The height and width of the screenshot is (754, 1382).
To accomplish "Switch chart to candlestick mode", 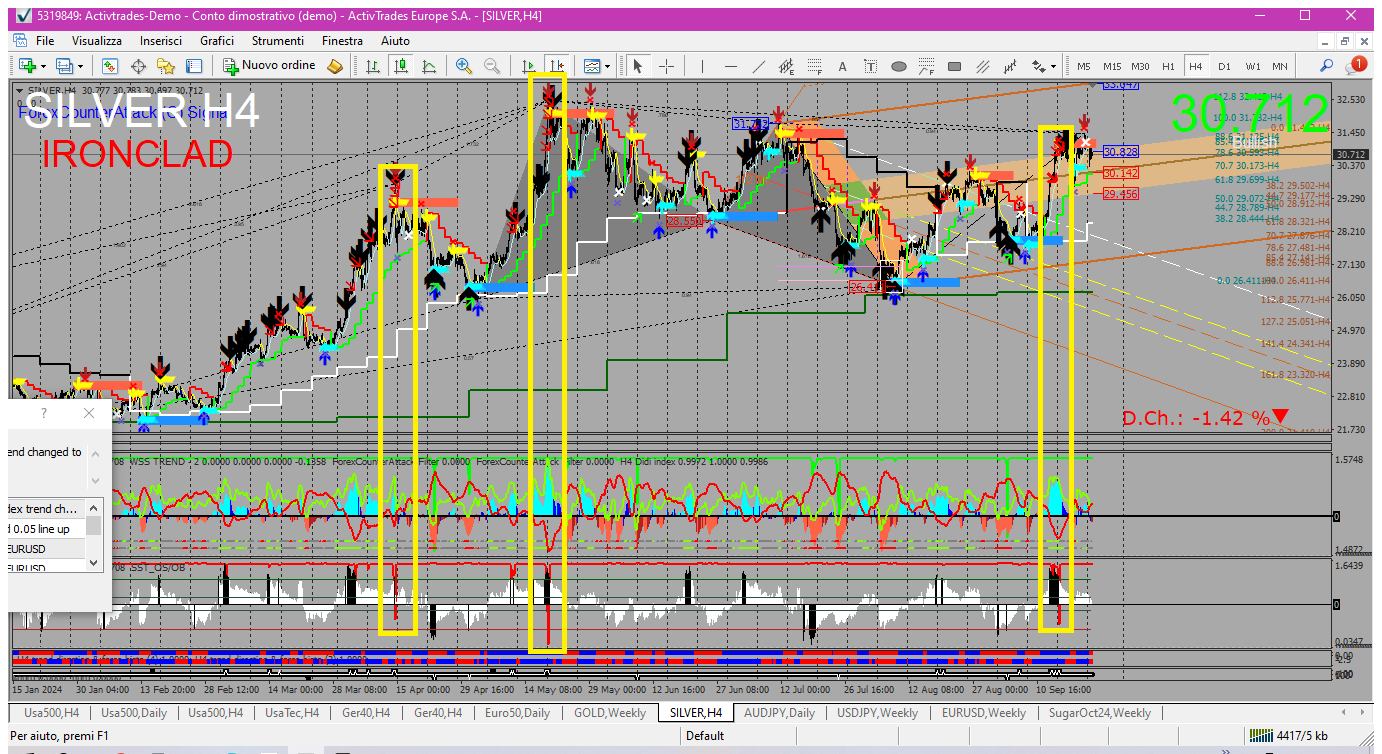I will [401, 66].
